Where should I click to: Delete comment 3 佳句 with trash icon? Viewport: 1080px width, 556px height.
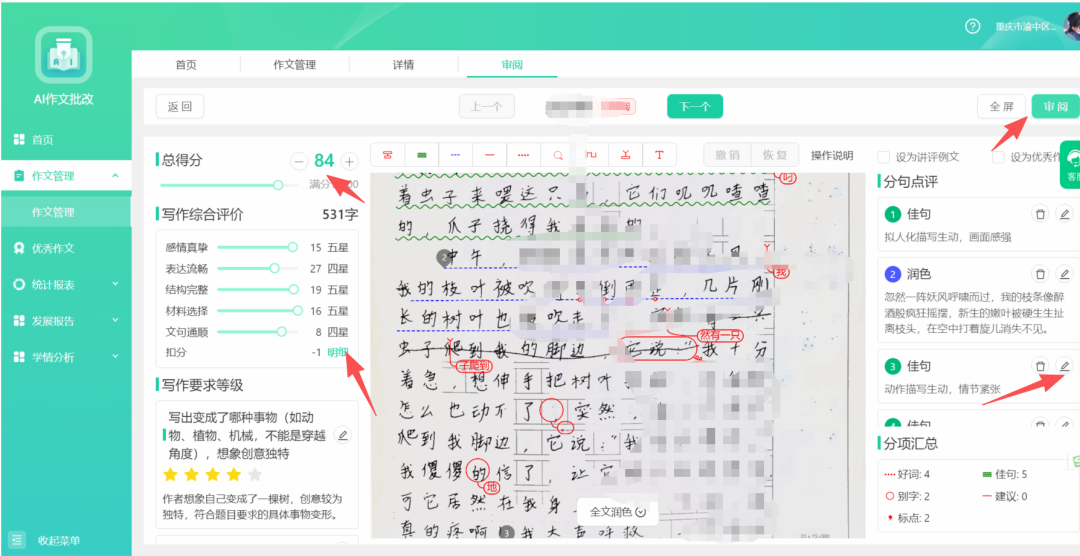(1041, 366)
